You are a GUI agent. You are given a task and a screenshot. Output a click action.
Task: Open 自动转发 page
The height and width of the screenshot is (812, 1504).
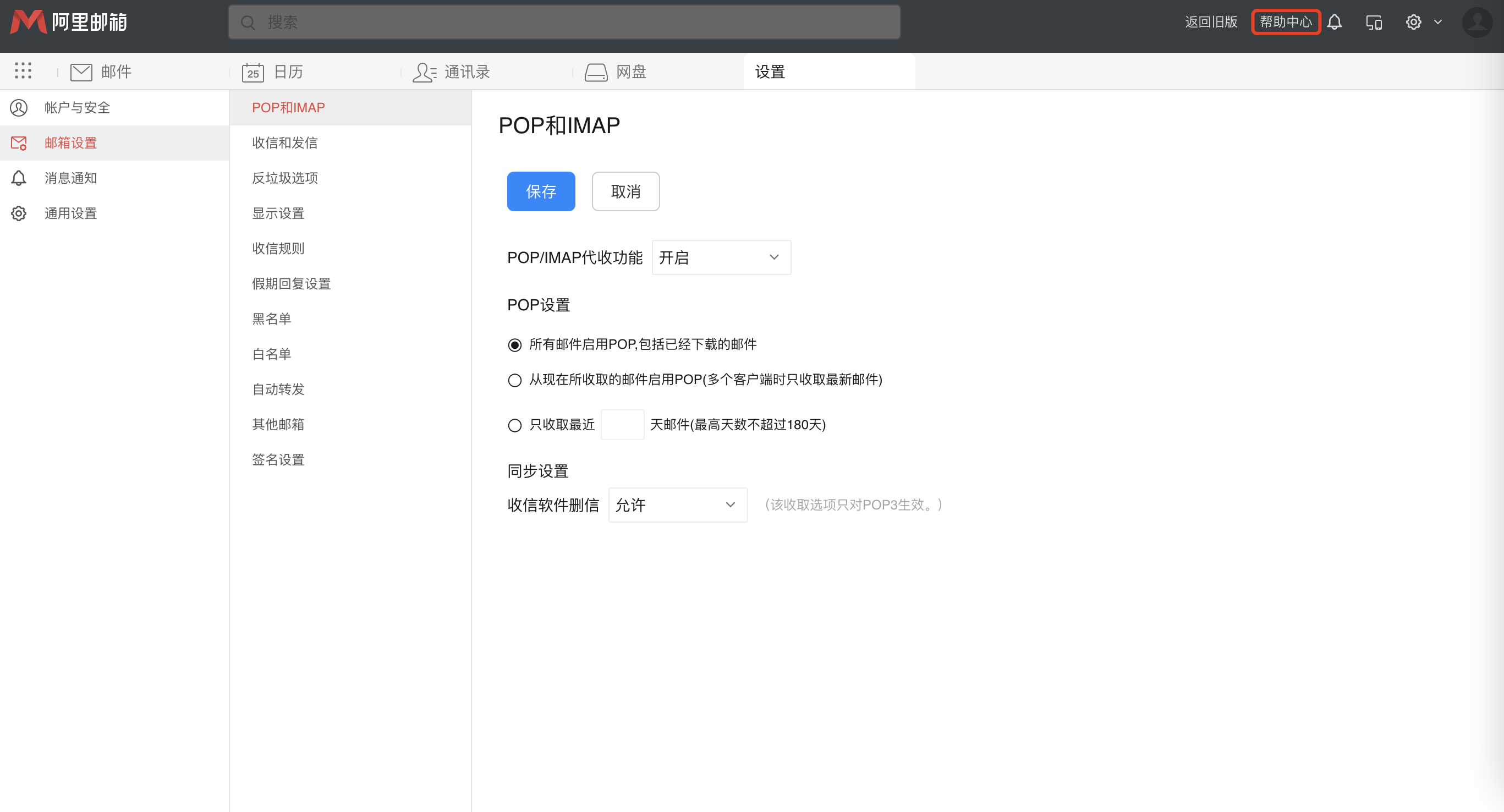pos(350,389)
